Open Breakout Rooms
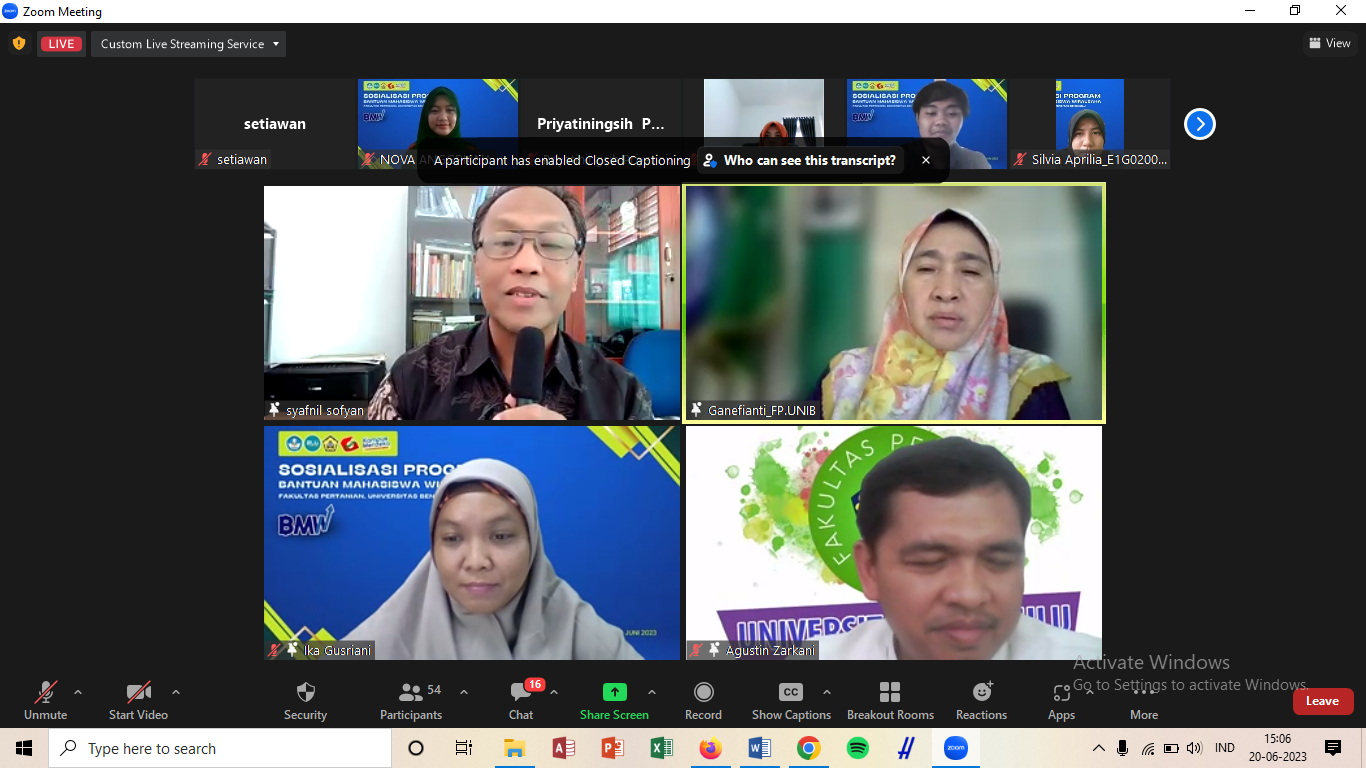 point(890,701)
